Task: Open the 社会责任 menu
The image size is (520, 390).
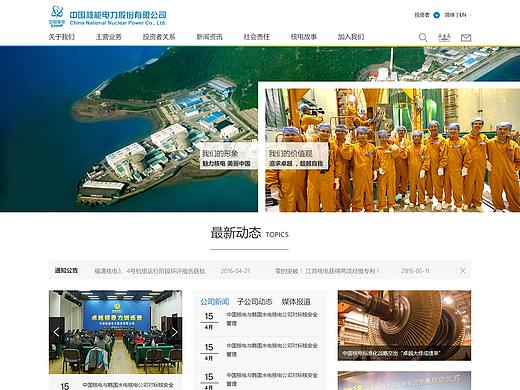Action: coord(256,37)
